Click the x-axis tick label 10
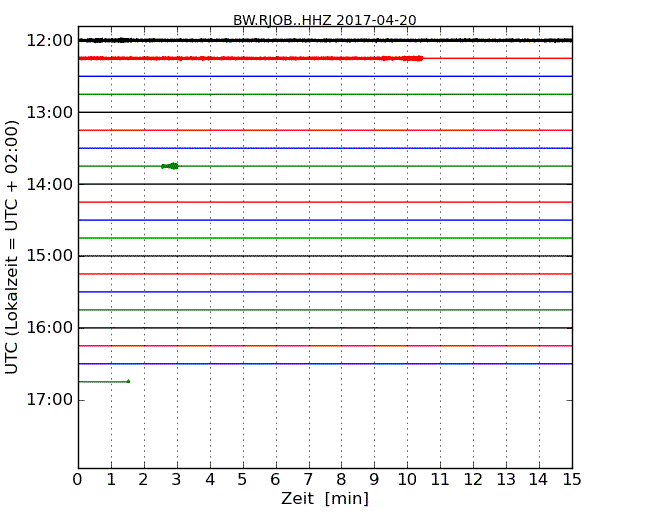The height and width of the screenshot is (520, 650). pos(407,480)
